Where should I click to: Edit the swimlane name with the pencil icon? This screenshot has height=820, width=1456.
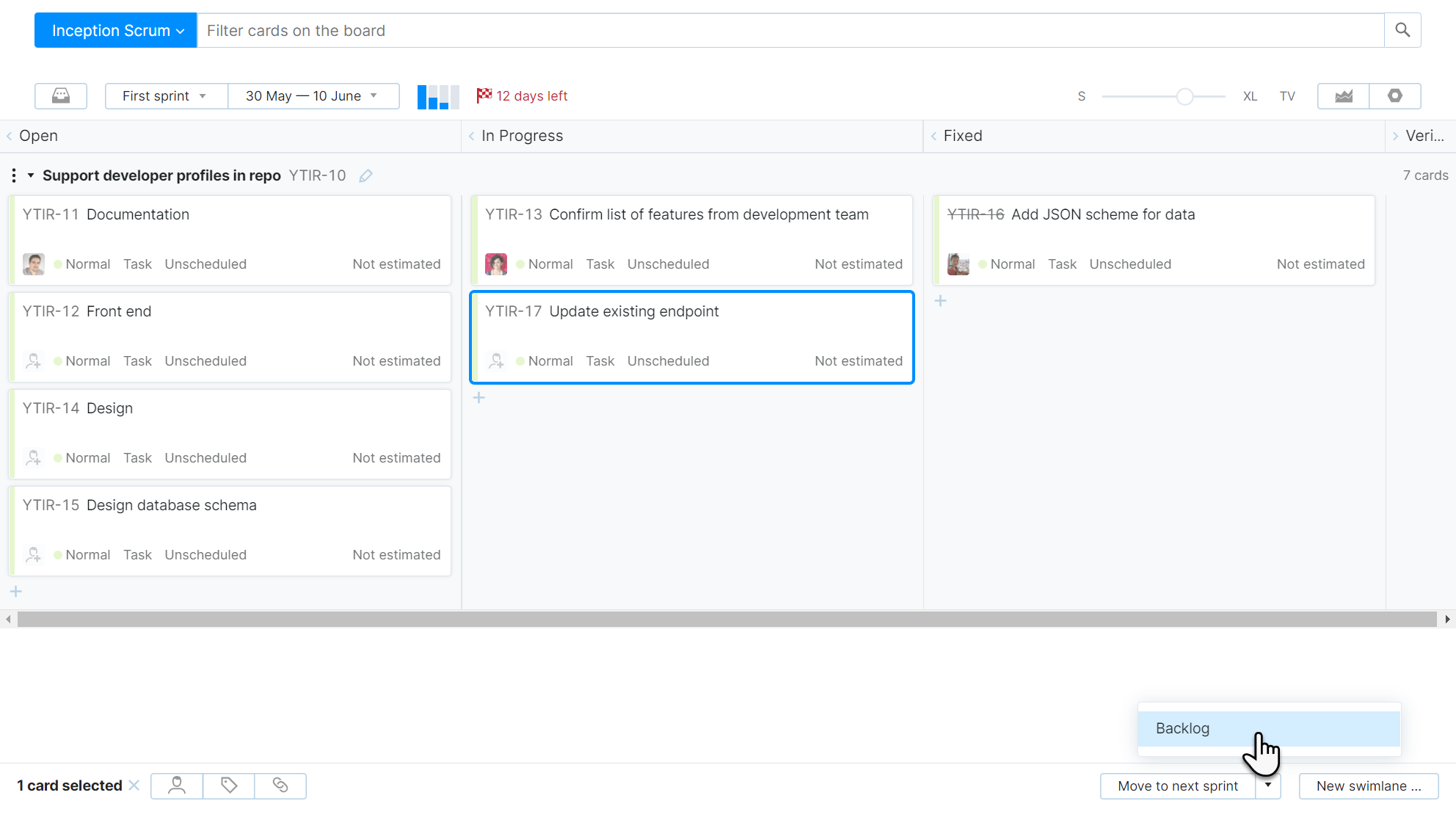pyautogui.click(x=365, y=175)
